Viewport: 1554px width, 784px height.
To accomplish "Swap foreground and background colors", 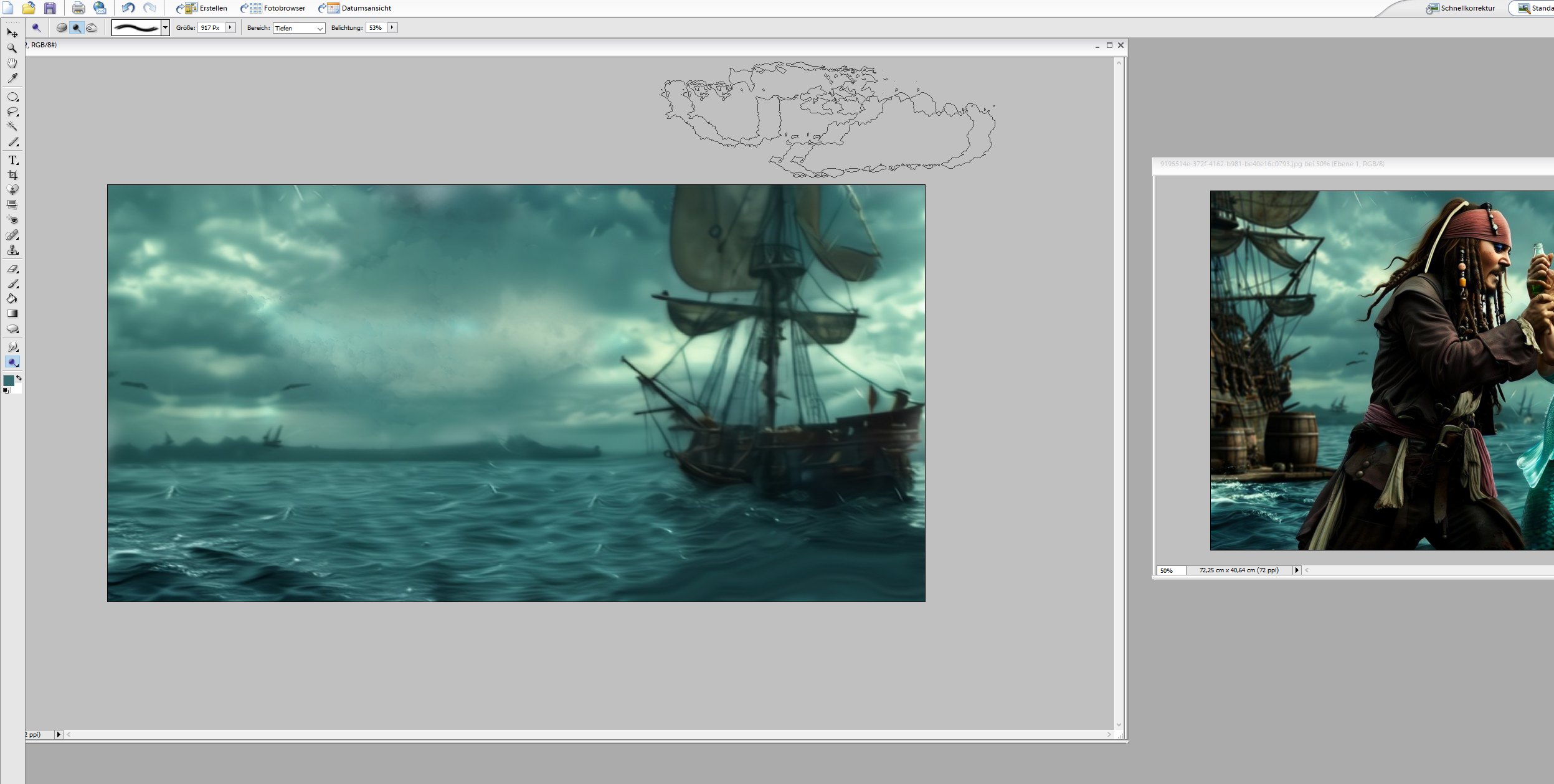I will tap(19, 377).
